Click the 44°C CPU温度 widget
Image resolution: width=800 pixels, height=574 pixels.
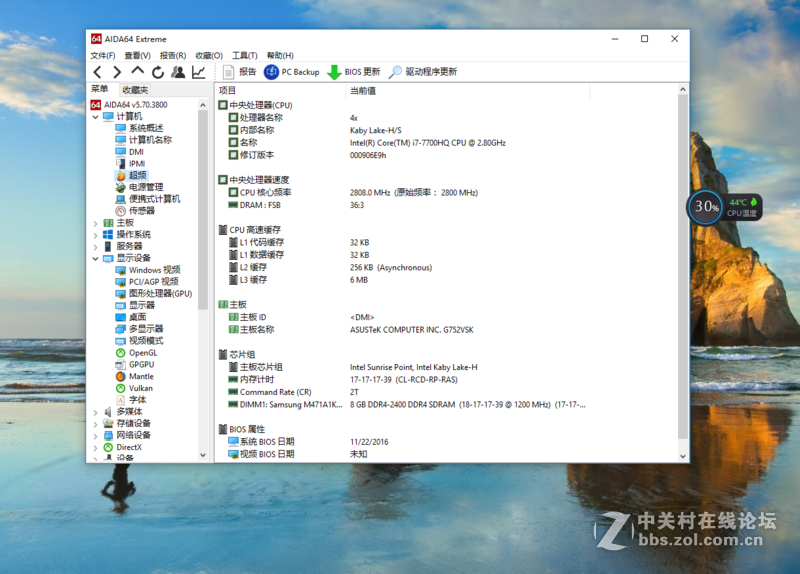click(x=742, y=207)
